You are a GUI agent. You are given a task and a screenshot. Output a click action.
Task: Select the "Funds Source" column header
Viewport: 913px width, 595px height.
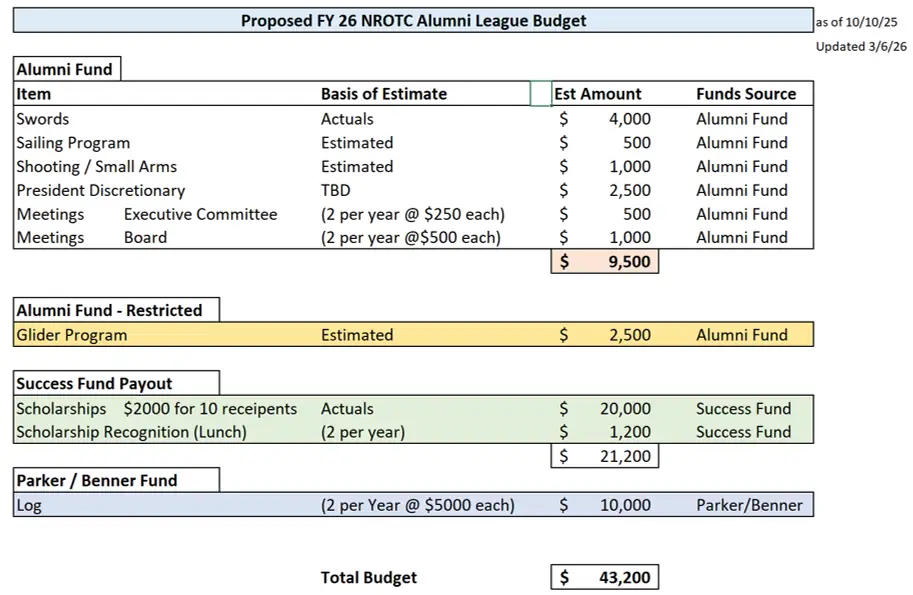click(x=746, y=94)
